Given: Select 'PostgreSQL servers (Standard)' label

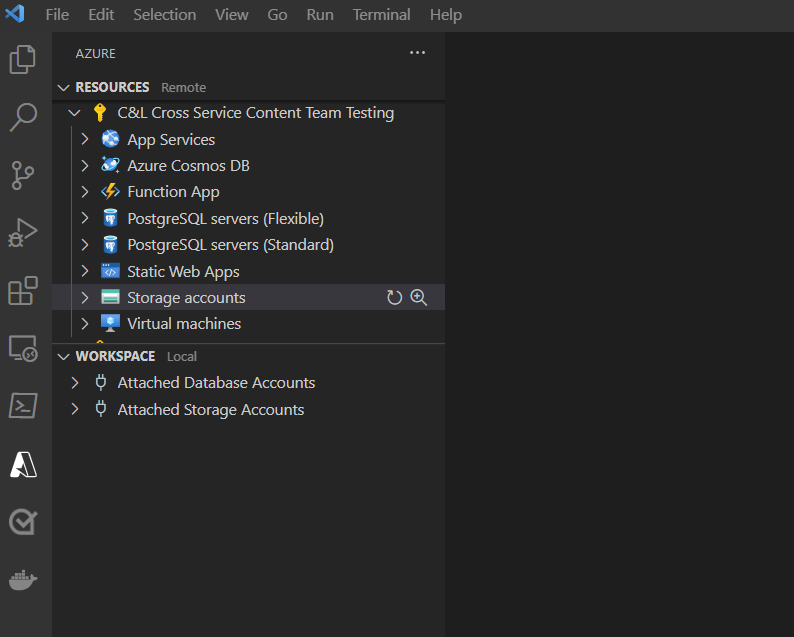Looking at the screenshot, I should point(230,245).
